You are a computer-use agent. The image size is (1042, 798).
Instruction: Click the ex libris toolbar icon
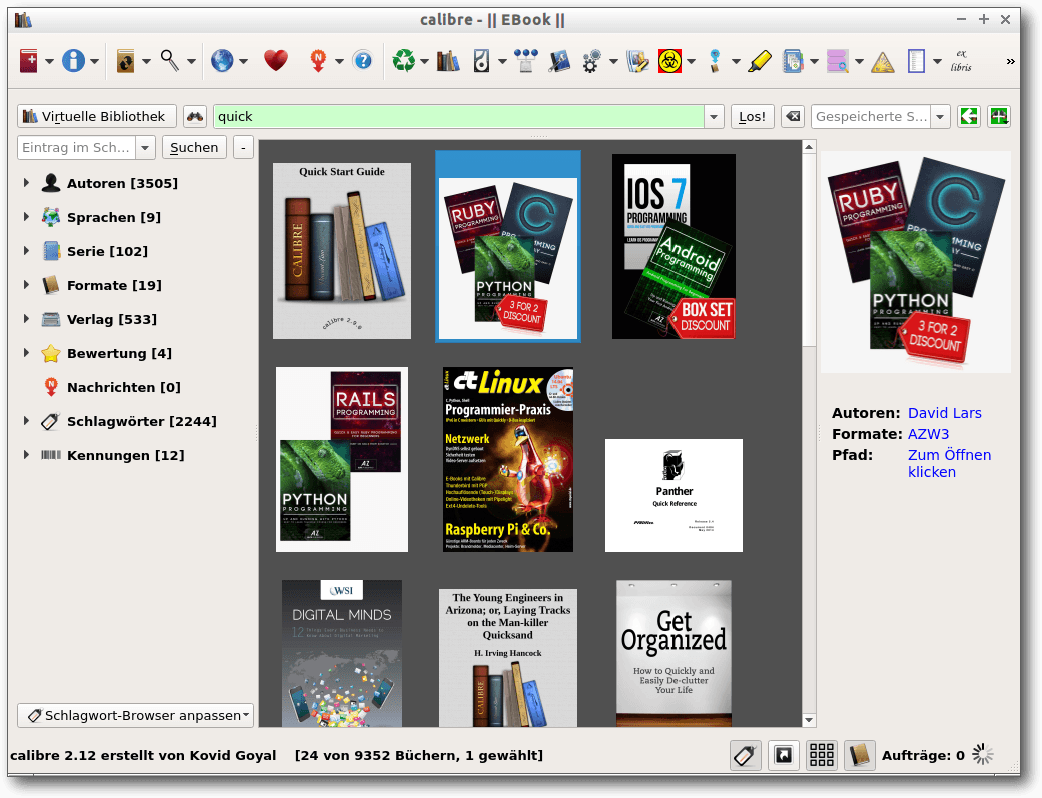961,60
